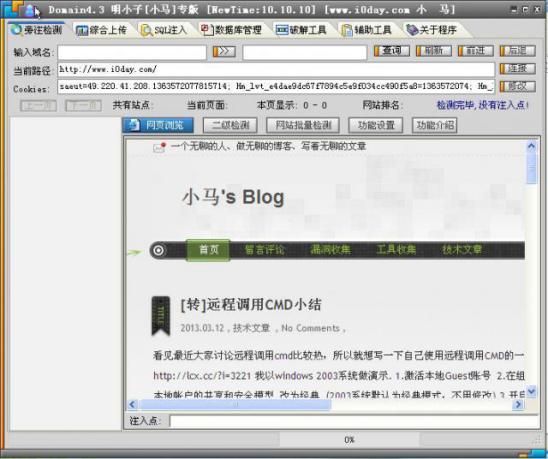Click the vertical scrollbar down arrow

coord(531,391)
